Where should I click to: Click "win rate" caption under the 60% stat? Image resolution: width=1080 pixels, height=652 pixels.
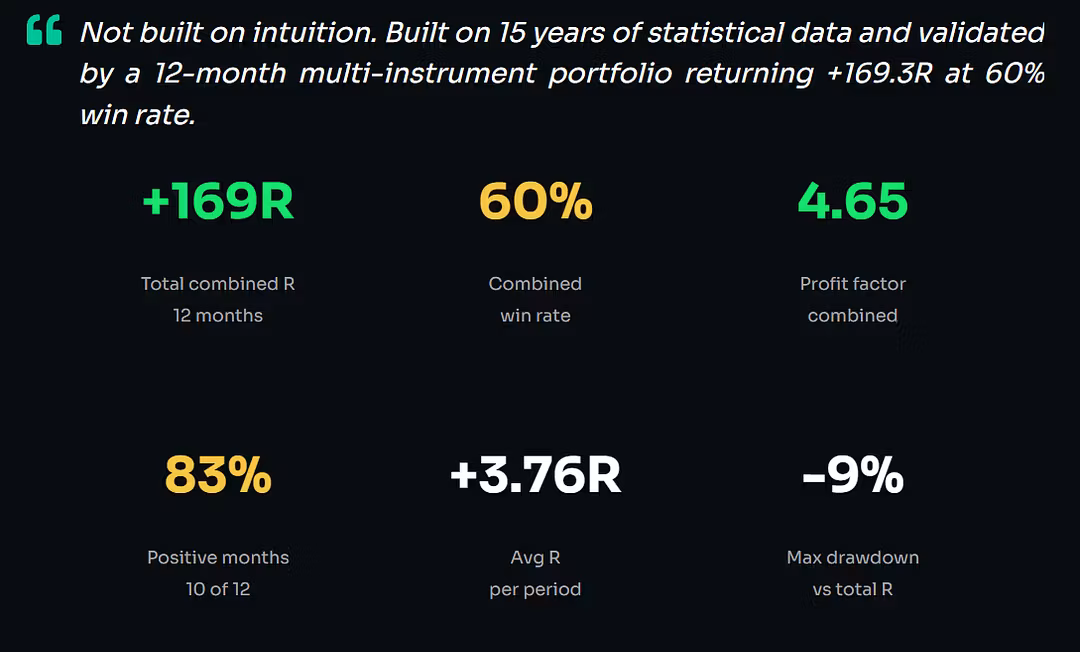[x=535, y=316]
